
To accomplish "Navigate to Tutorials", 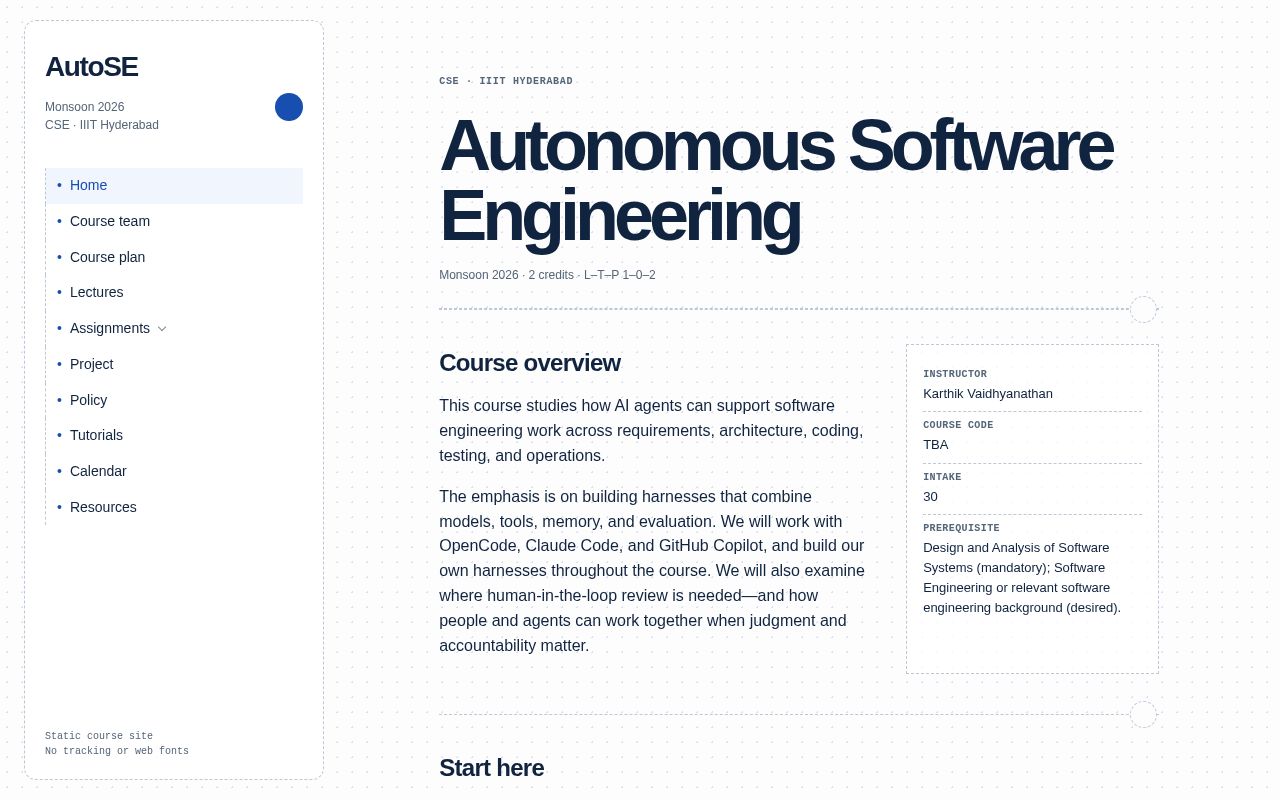I will (x=174, y=435).
